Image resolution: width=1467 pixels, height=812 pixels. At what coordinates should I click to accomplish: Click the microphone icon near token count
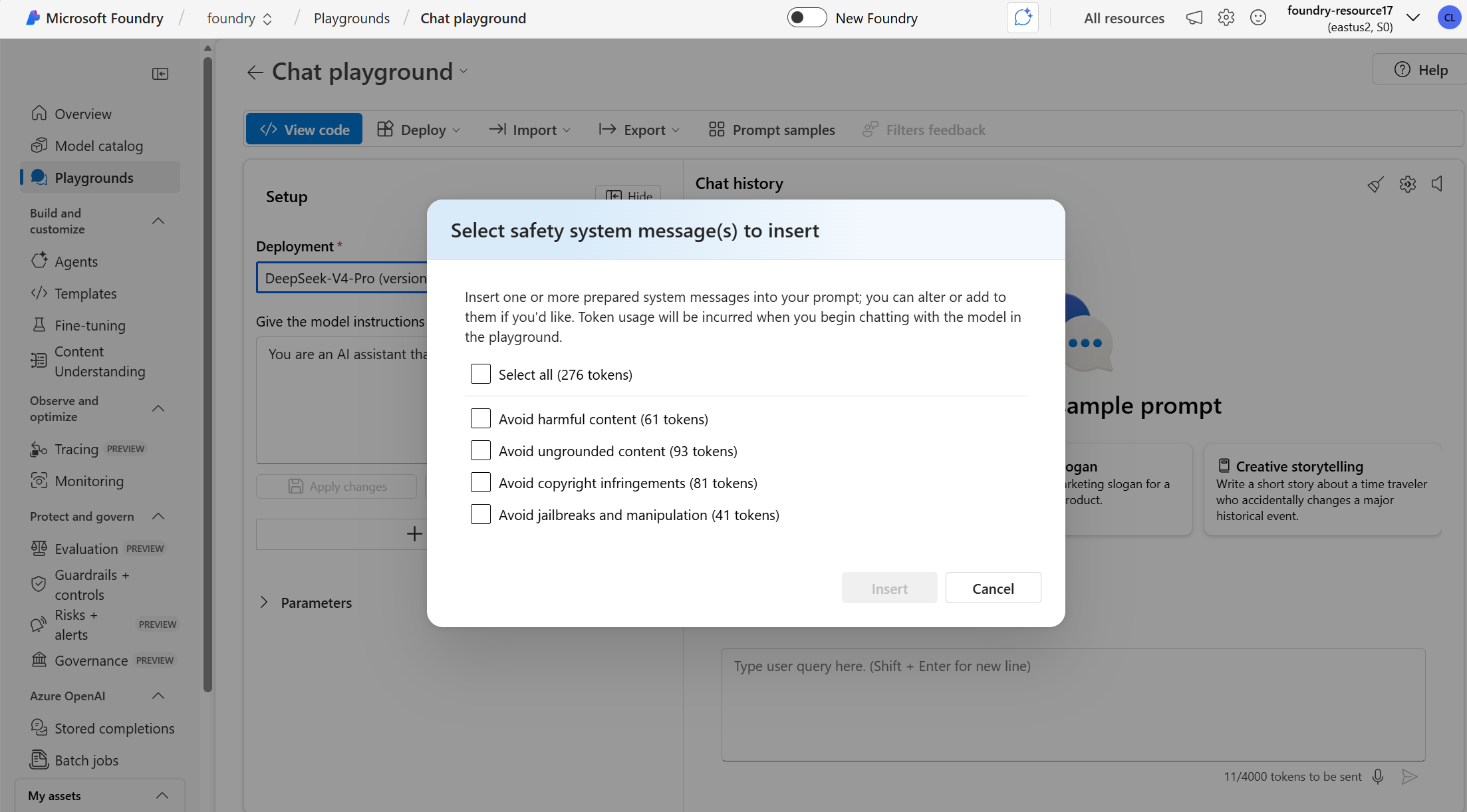point(1378,776)
